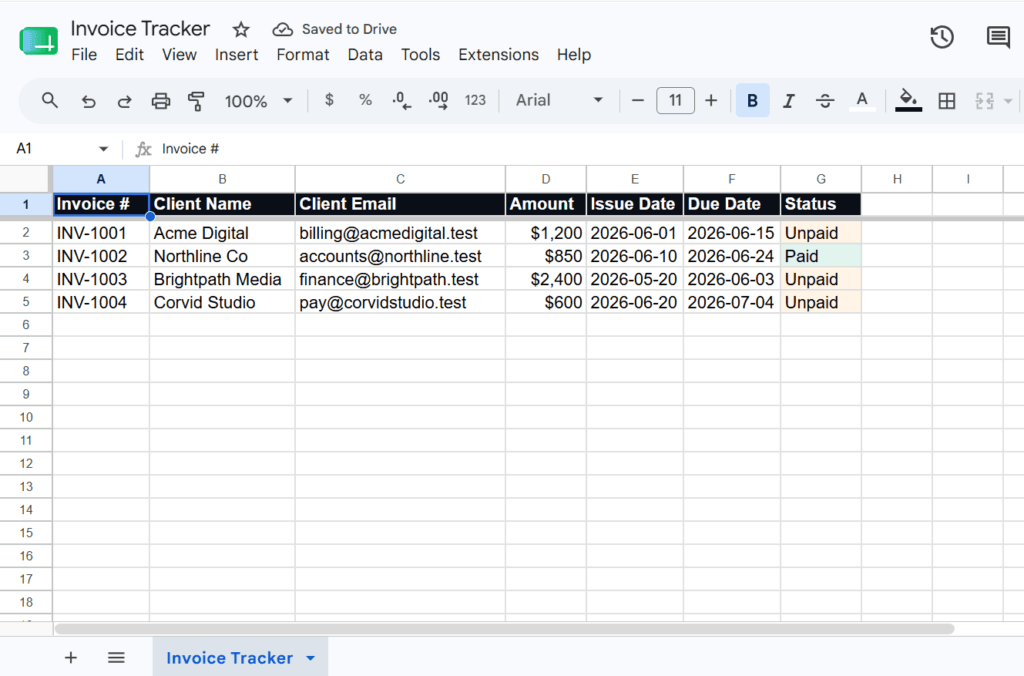Open the fill color picker
The height and width of the screenshot is (676, 1024).
[908, 101]
